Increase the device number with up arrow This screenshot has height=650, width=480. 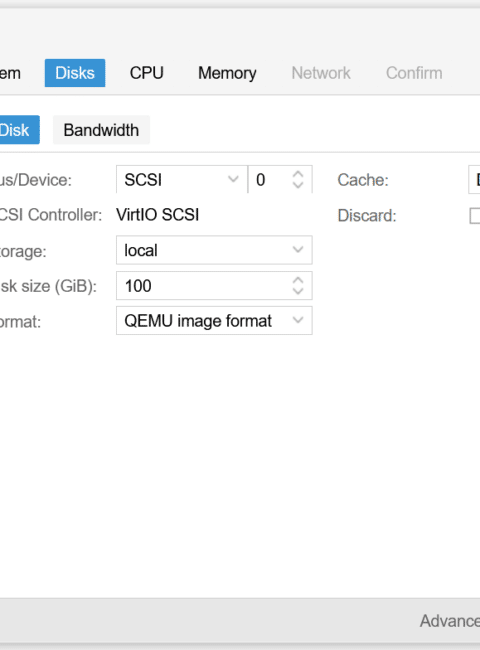click(298, 175)
